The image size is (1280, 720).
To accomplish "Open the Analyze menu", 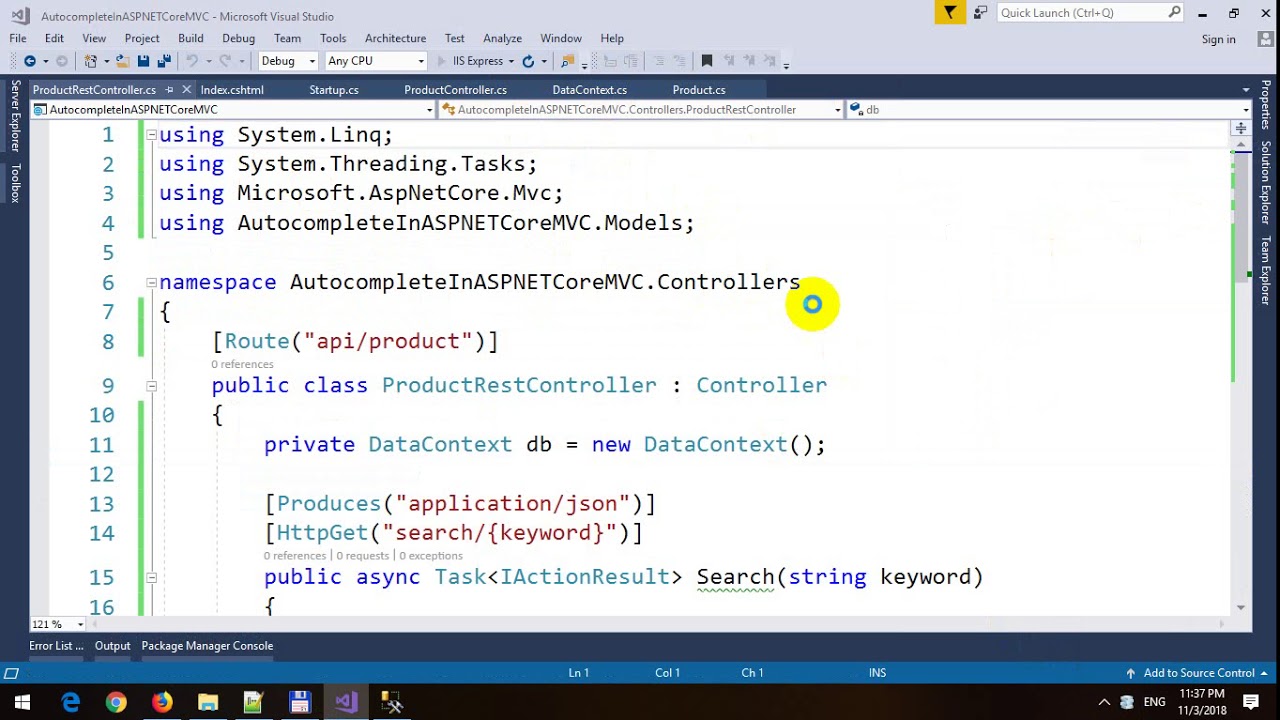I will [x=502, y=38].
